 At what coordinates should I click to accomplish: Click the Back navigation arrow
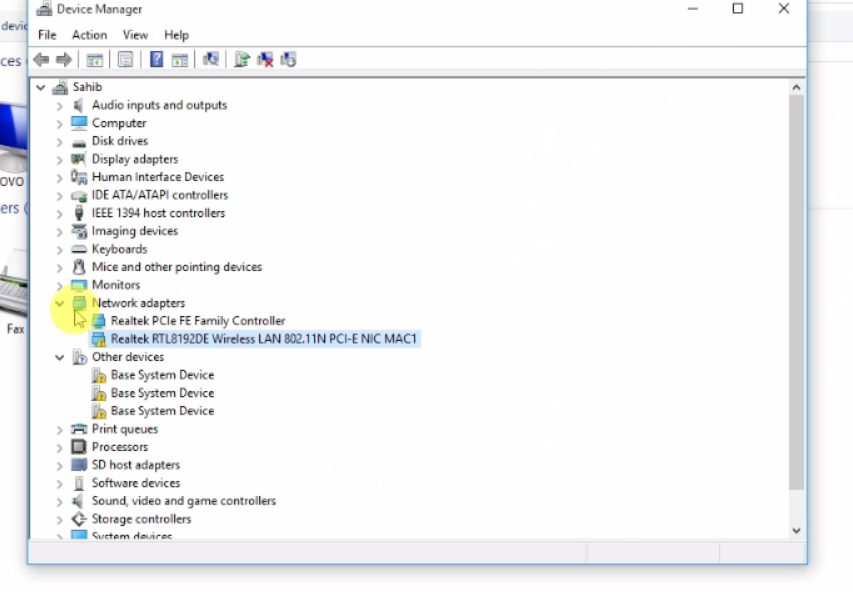40,59
